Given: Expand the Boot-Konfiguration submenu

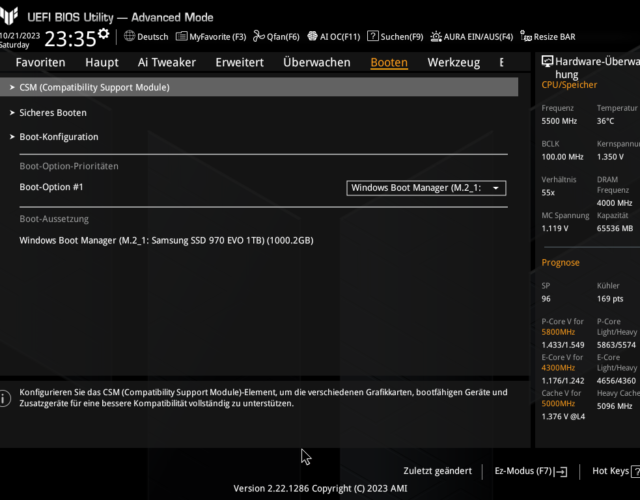Looking at the screenshot, I should (58, 137).
